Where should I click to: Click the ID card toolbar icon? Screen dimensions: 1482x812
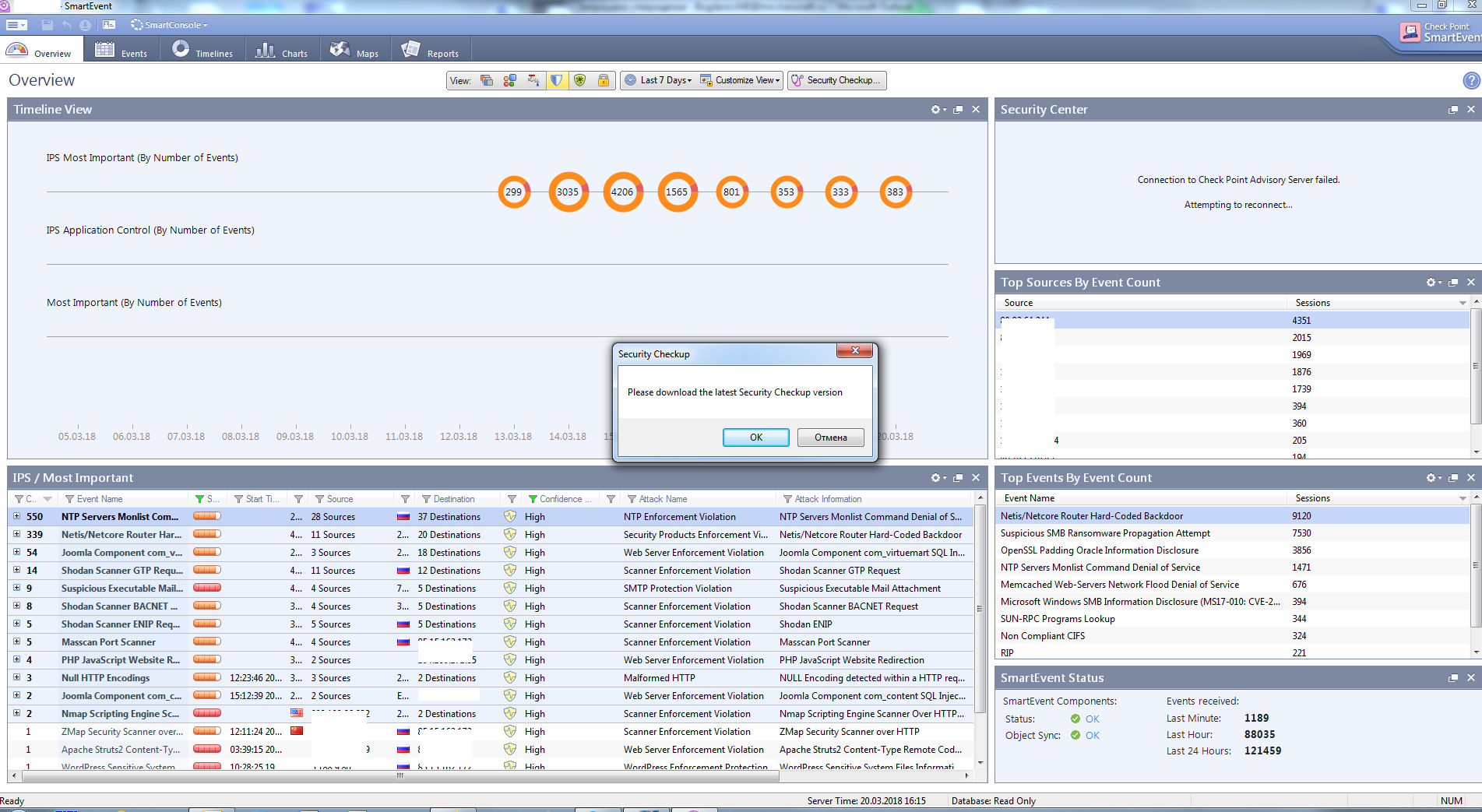pos(108,25)
